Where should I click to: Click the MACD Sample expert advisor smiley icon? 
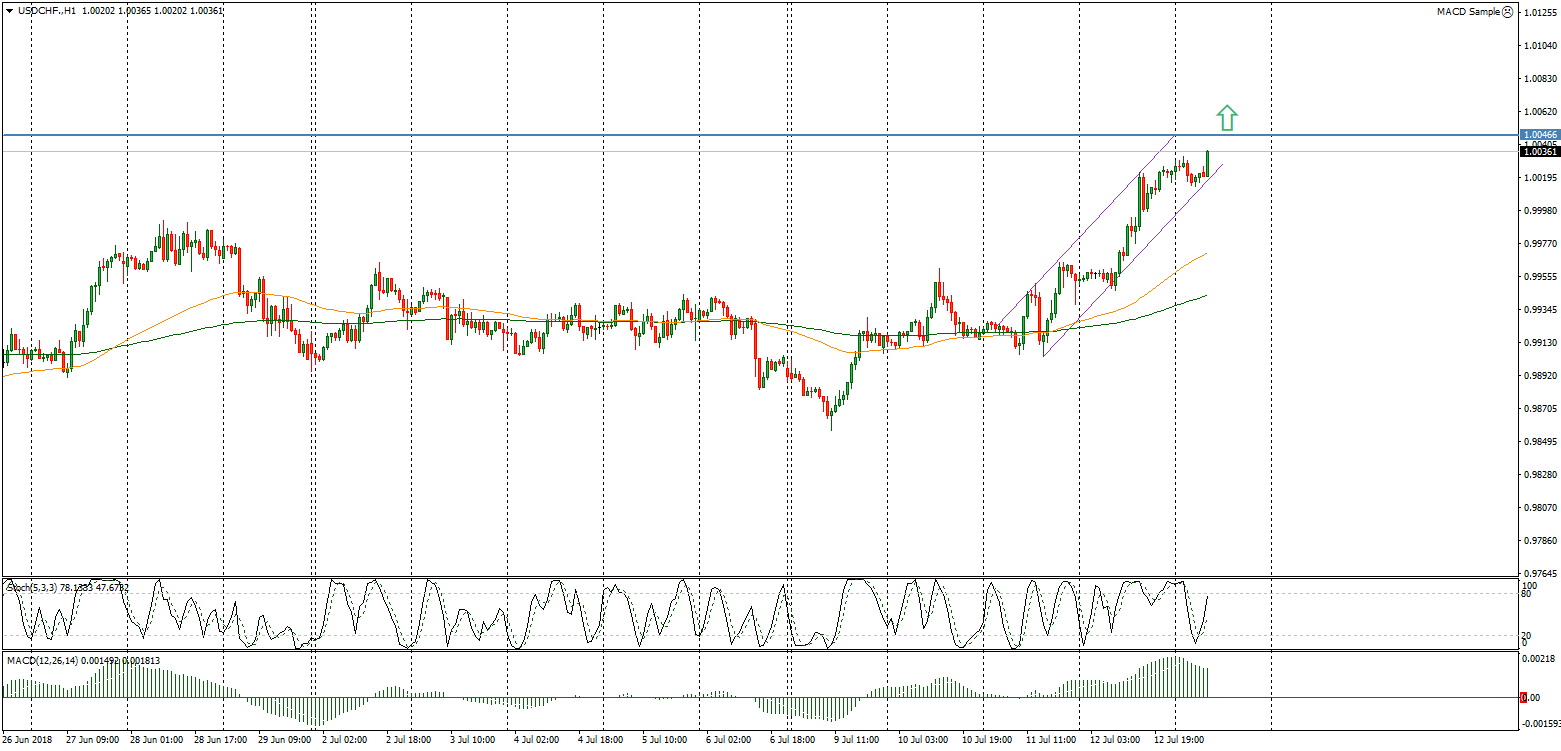[1507, 12]
